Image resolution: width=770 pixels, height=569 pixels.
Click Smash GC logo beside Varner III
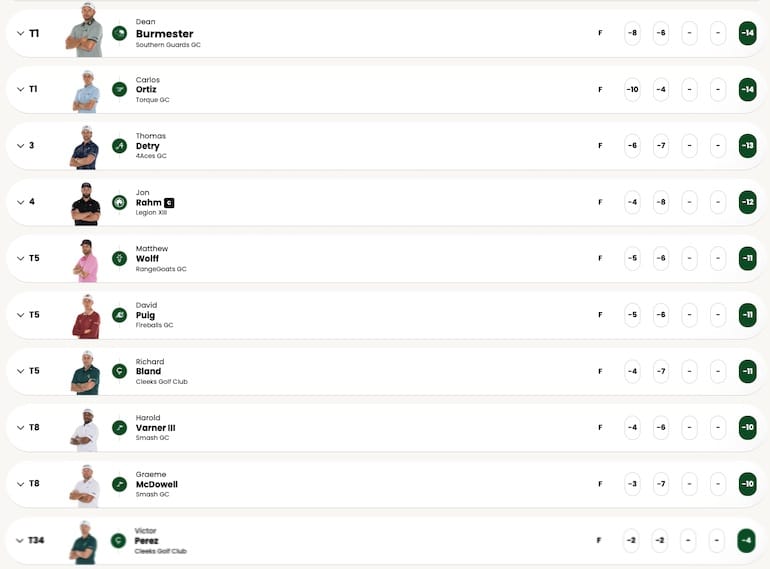(120, 428)
